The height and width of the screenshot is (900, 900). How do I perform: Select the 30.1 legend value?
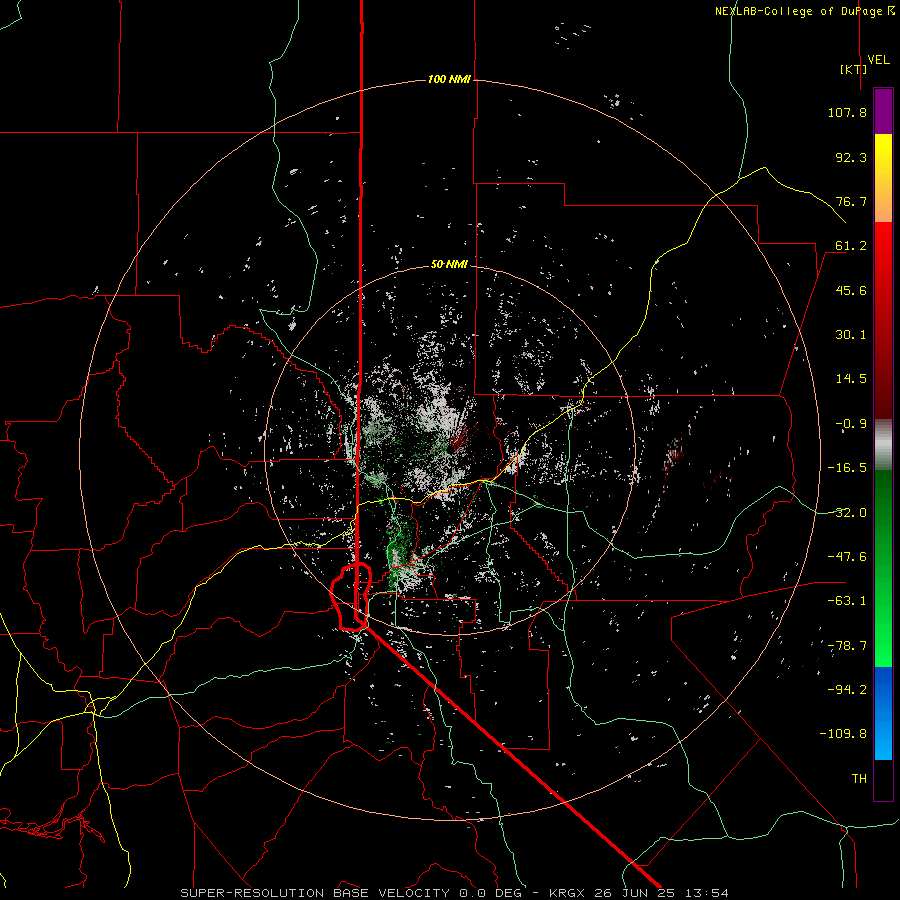[851, 335]
